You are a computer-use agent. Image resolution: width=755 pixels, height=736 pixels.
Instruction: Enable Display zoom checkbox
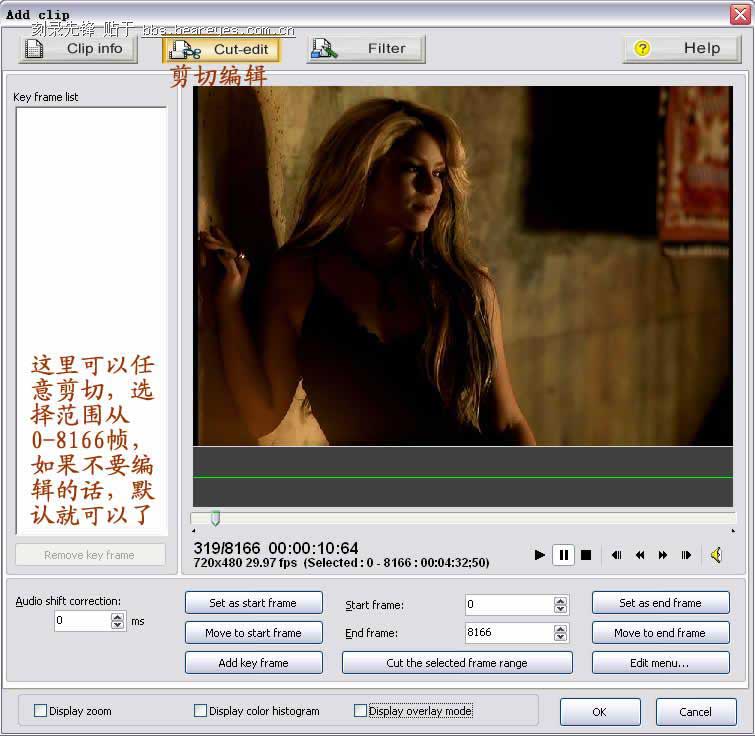[40, 710]
